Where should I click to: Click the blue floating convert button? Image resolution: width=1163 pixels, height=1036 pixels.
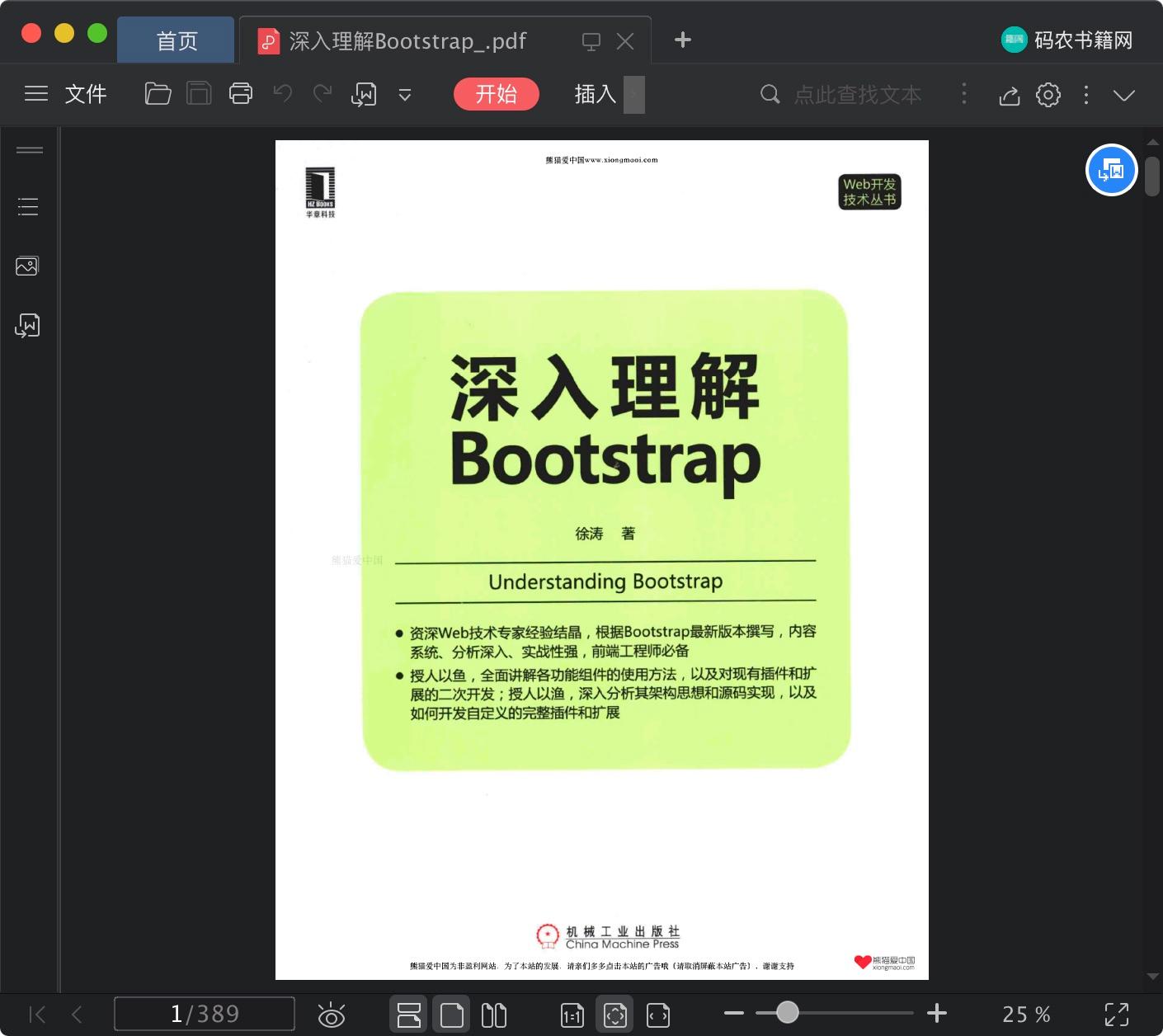(x=1112, y=170)
